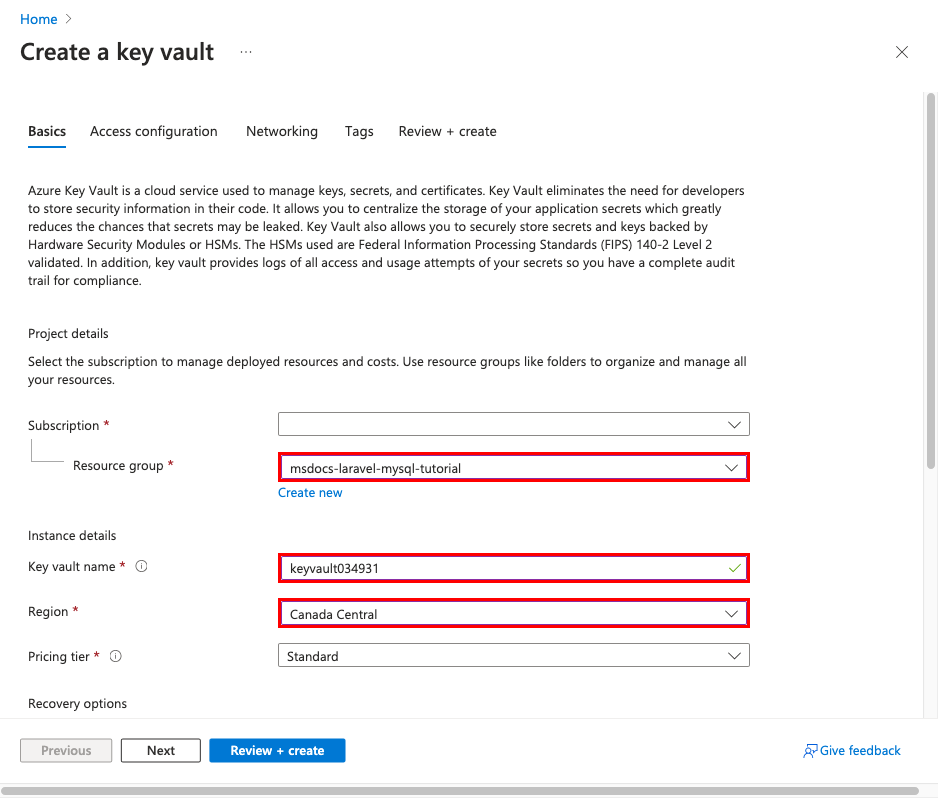Click the ellipsis beside Create a key vault title
Image resolution: width=938 pixels, height=798 pixels.
tap(246, 52)
